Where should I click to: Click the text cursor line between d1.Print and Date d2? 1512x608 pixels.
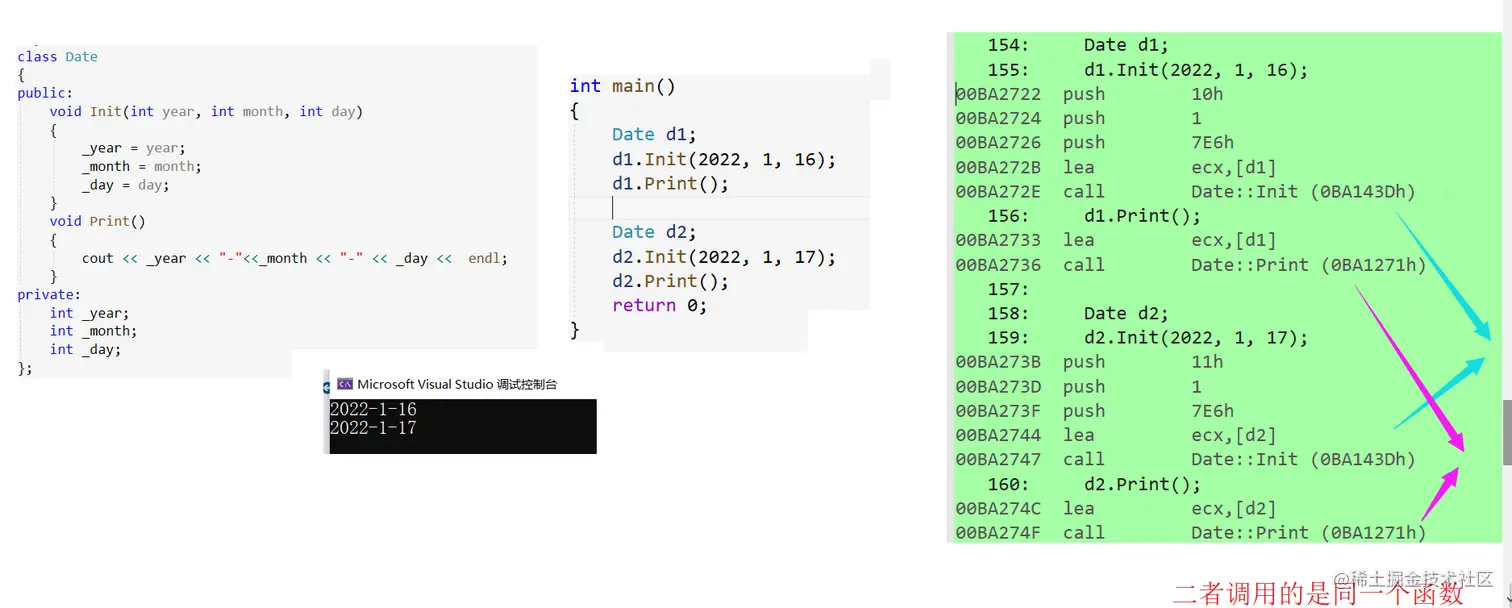719,208
